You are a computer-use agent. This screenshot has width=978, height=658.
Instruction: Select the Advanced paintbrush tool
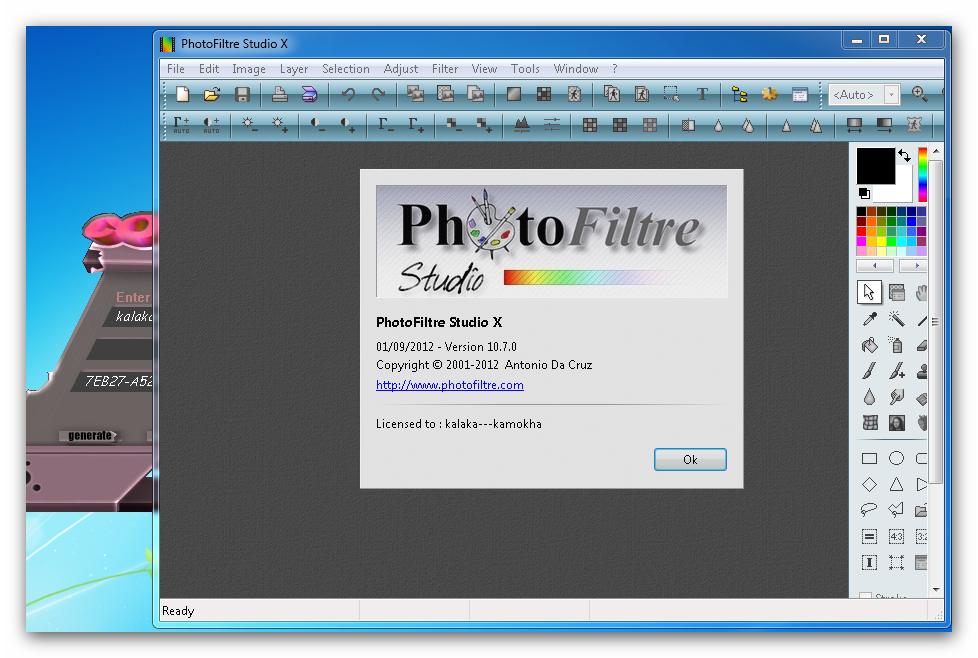896,371
